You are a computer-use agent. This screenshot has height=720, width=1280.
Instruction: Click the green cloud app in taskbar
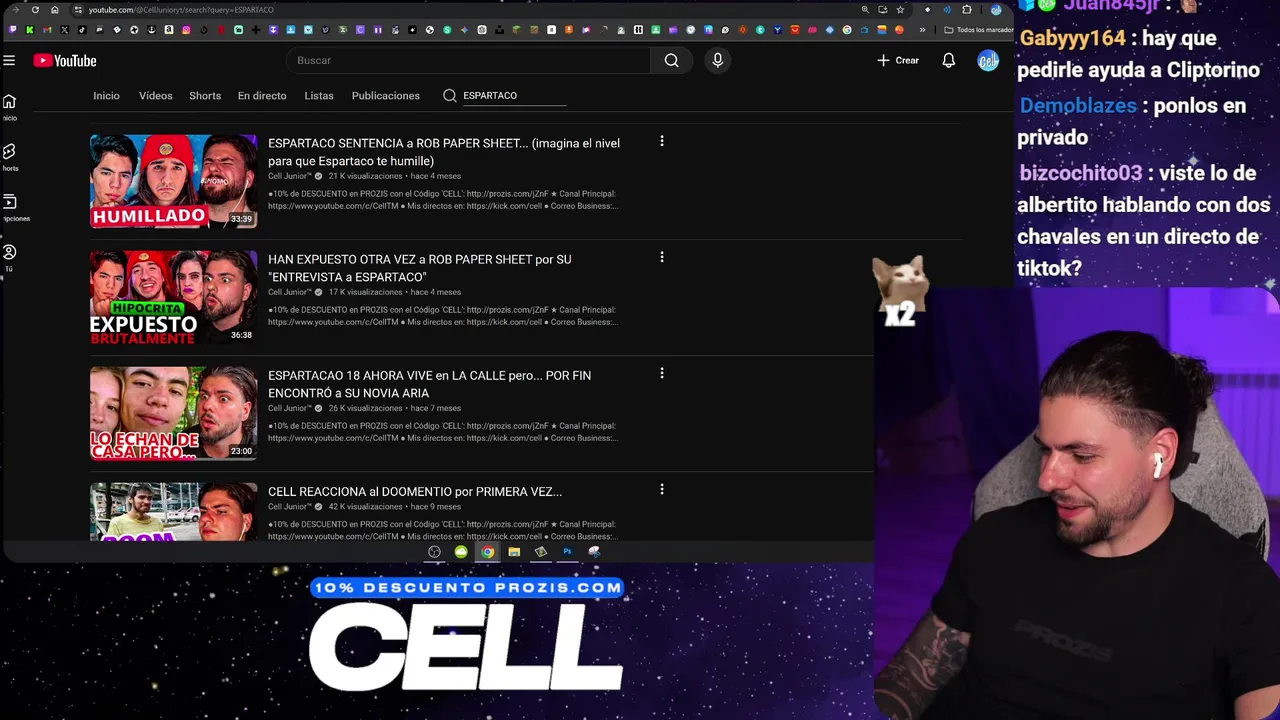(461, 552)
